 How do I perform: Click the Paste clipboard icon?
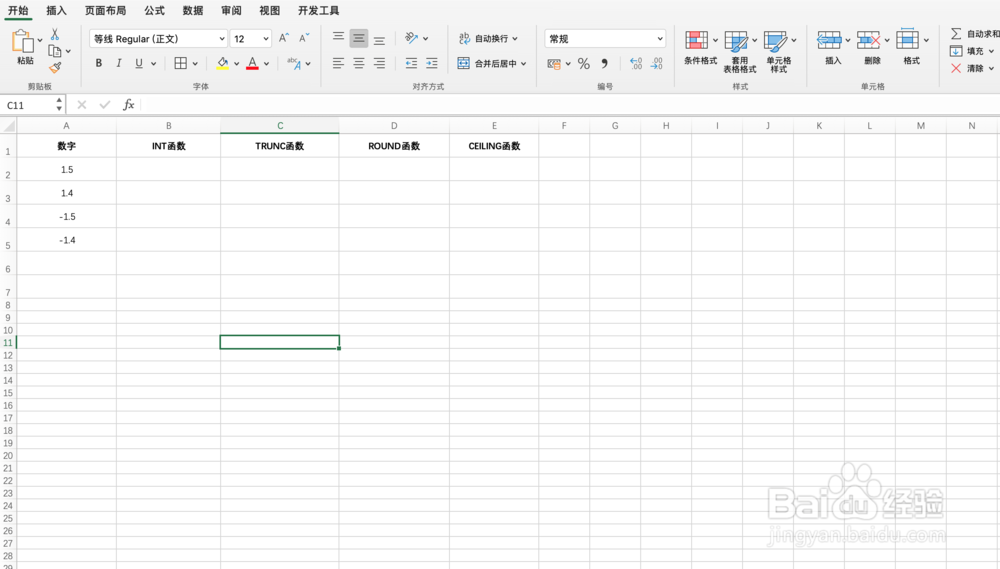[x=22, y=41]
